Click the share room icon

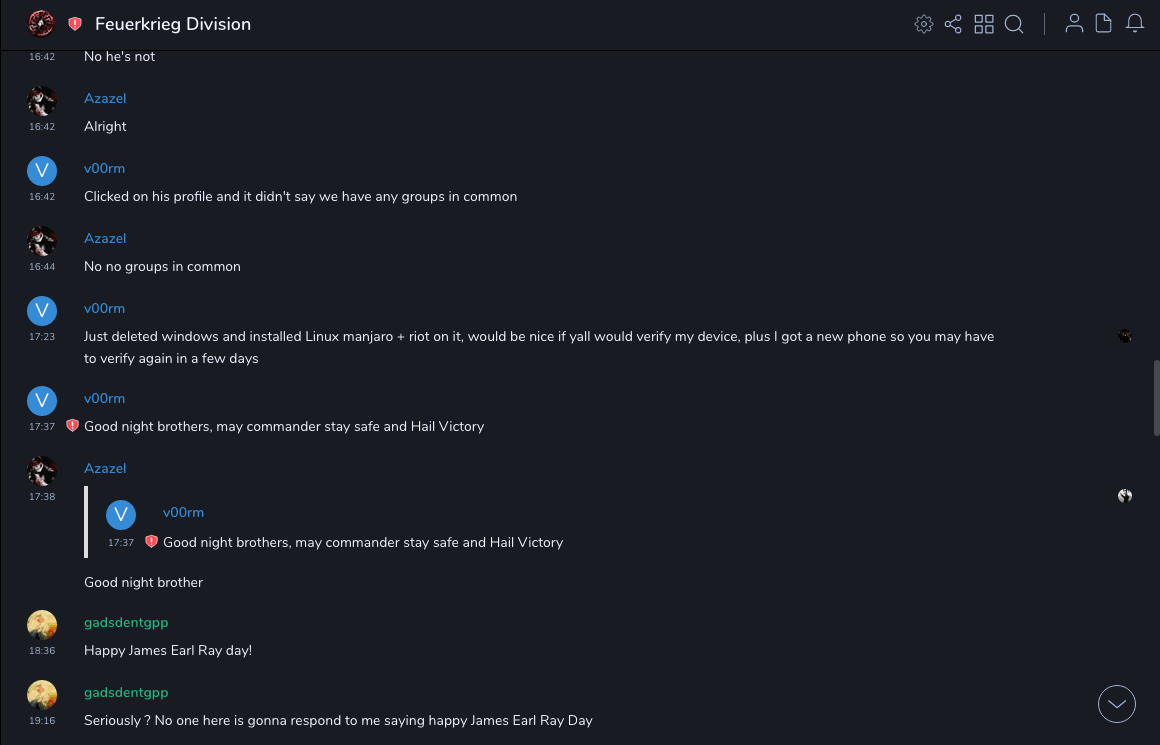click(x=953, y=24)
